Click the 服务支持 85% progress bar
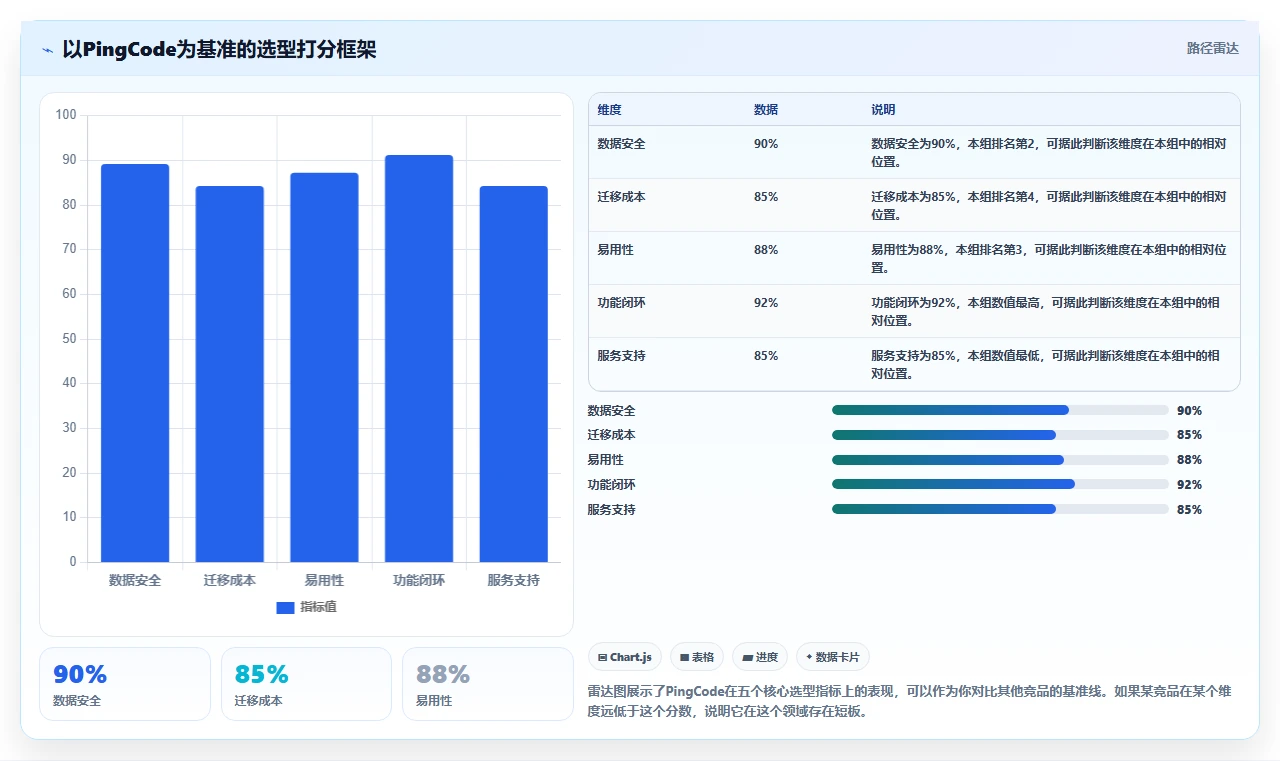The height and width of the screenshot is (761, 1280). 1000,509
